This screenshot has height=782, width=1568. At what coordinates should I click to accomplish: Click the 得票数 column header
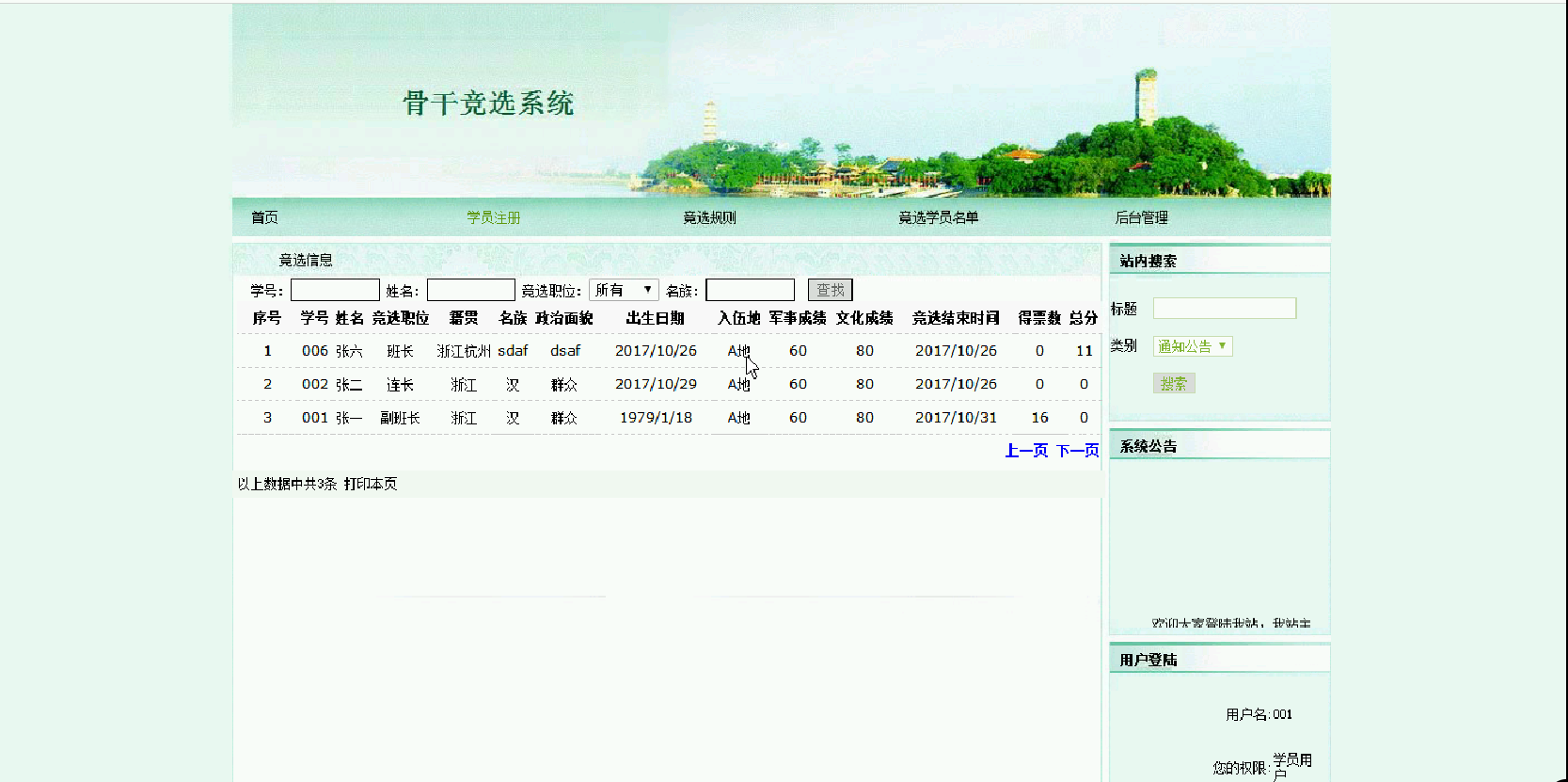tap(1039, 318)
